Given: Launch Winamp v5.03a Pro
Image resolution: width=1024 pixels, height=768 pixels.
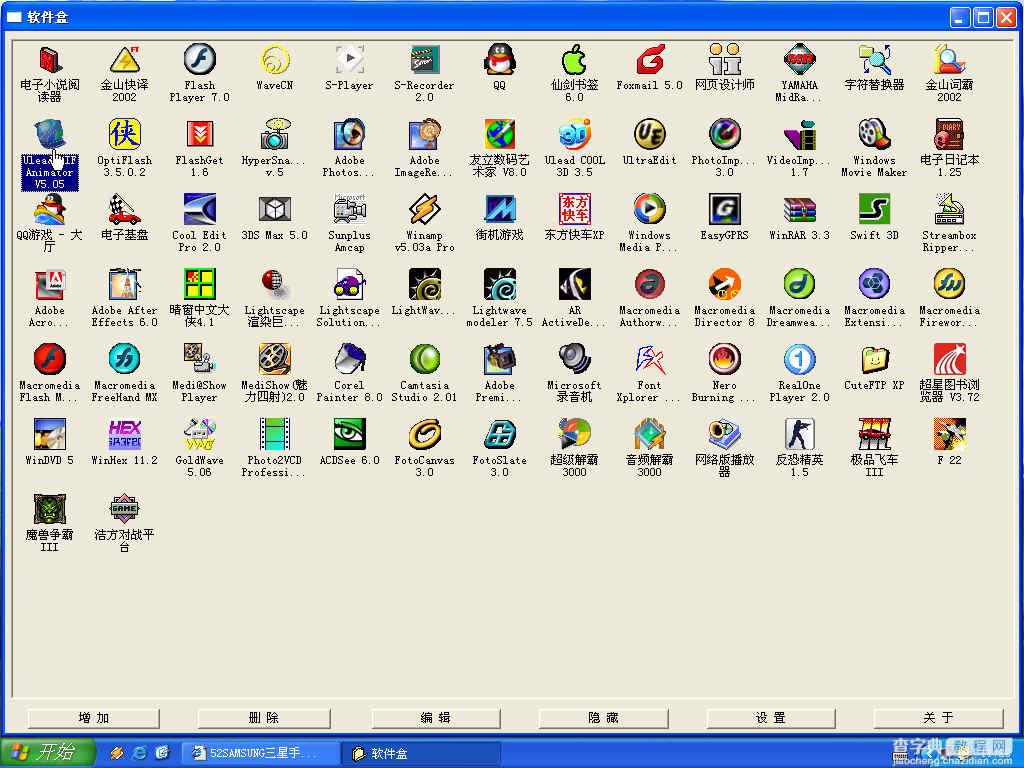Looking at the screenshot, I should tap(424, 210).
